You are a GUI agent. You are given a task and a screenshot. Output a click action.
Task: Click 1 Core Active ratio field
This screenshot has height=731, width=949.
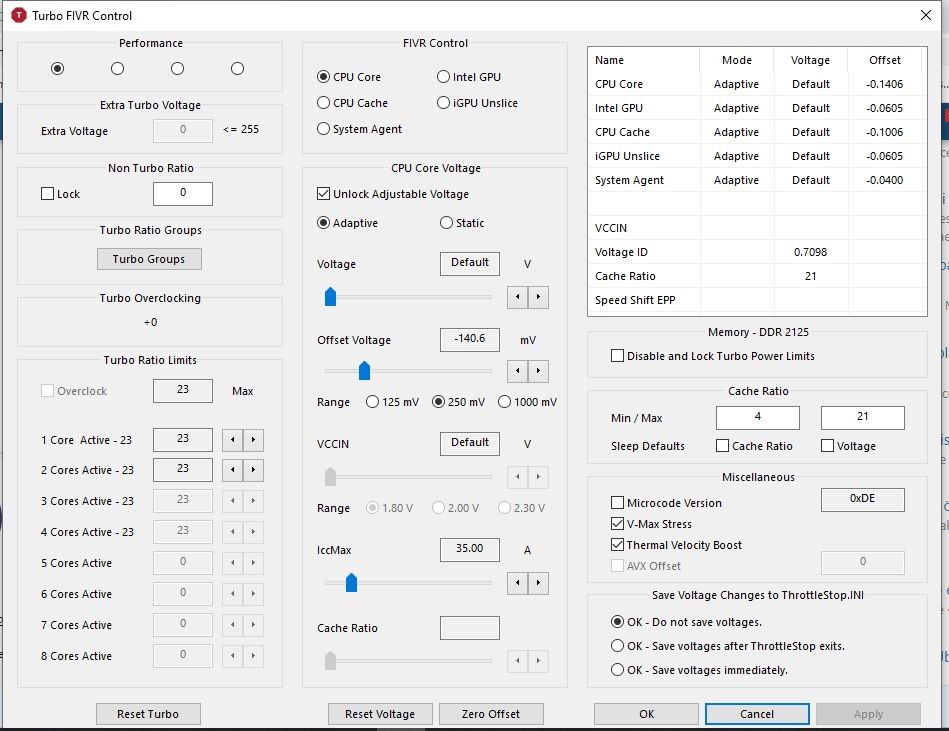pos(183,439)
